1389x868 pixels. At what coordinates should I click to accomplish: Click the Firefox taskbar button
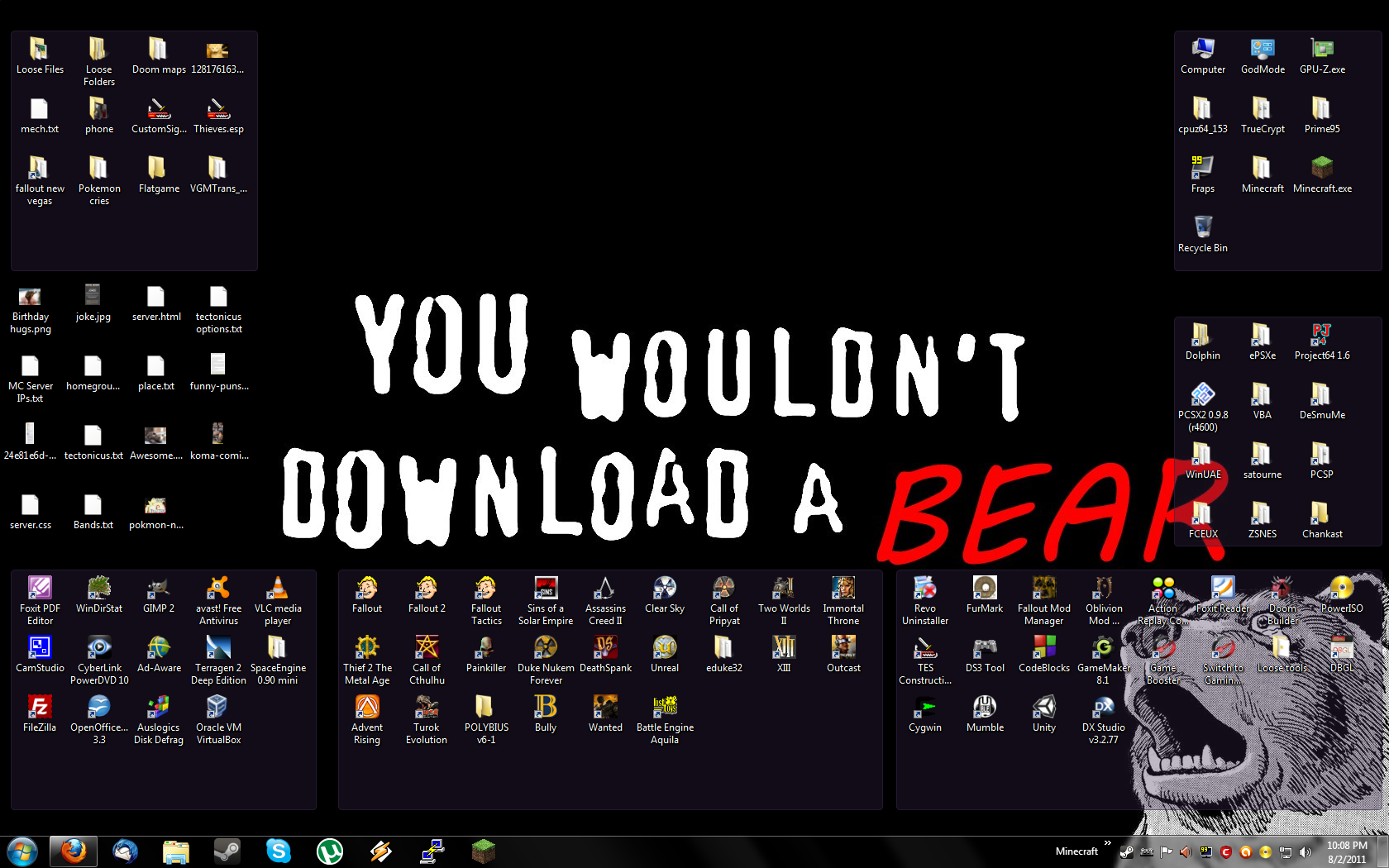74,851
